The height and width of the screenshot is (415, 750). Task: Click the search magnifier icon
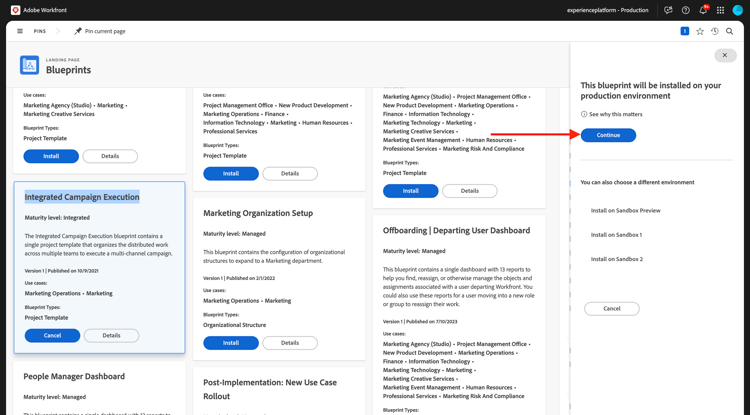coord(730,31)
